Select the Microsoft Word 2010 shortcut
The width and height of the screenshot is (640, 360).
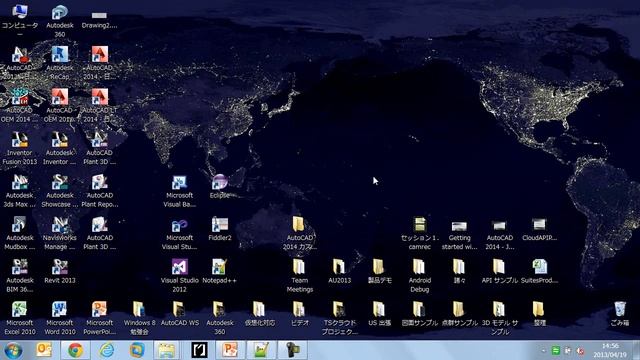[x=60, y=318]
